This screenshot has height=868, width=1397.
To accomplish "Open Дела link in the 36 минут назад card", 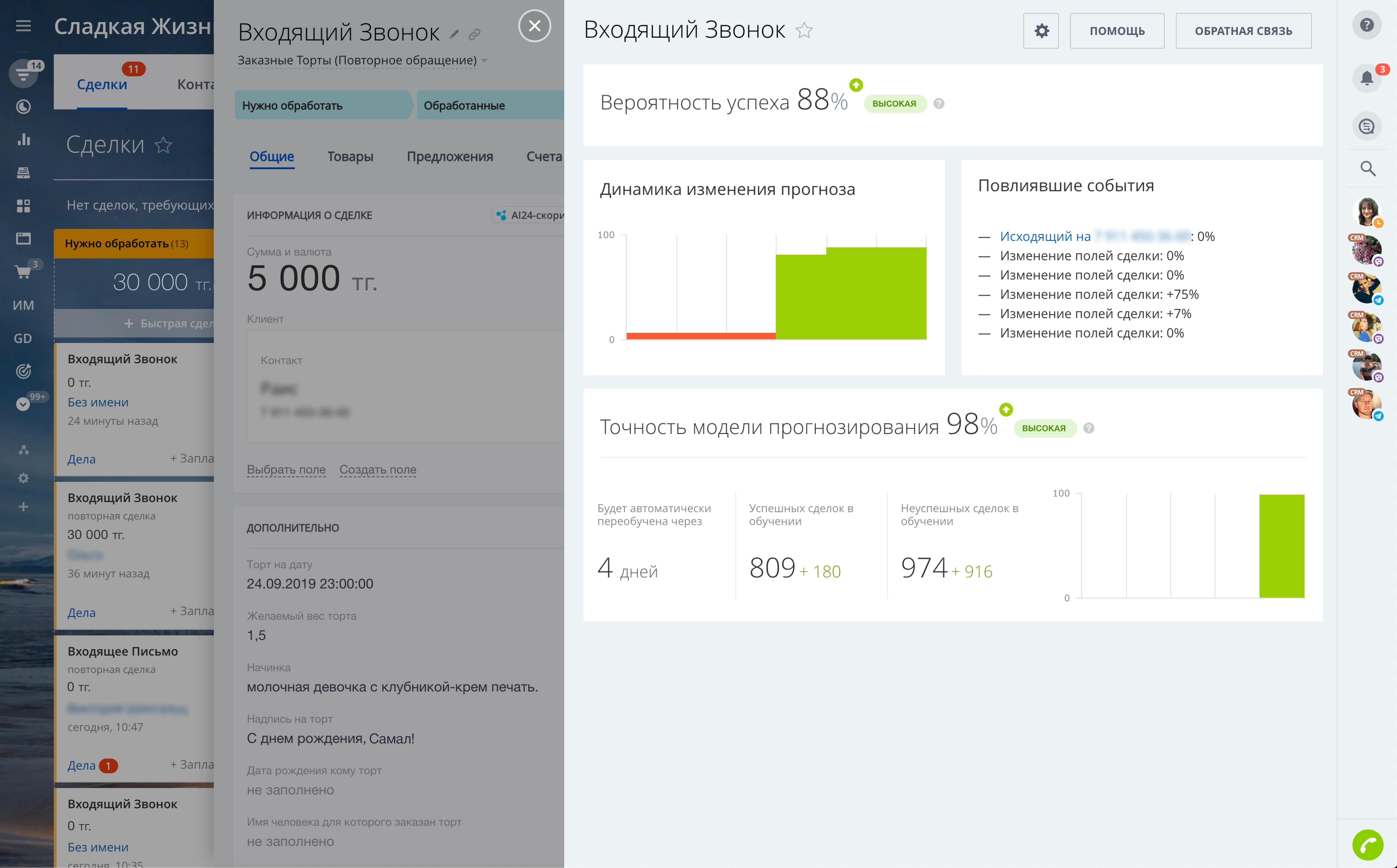I will pyautogui.click(x=82, y=613).
